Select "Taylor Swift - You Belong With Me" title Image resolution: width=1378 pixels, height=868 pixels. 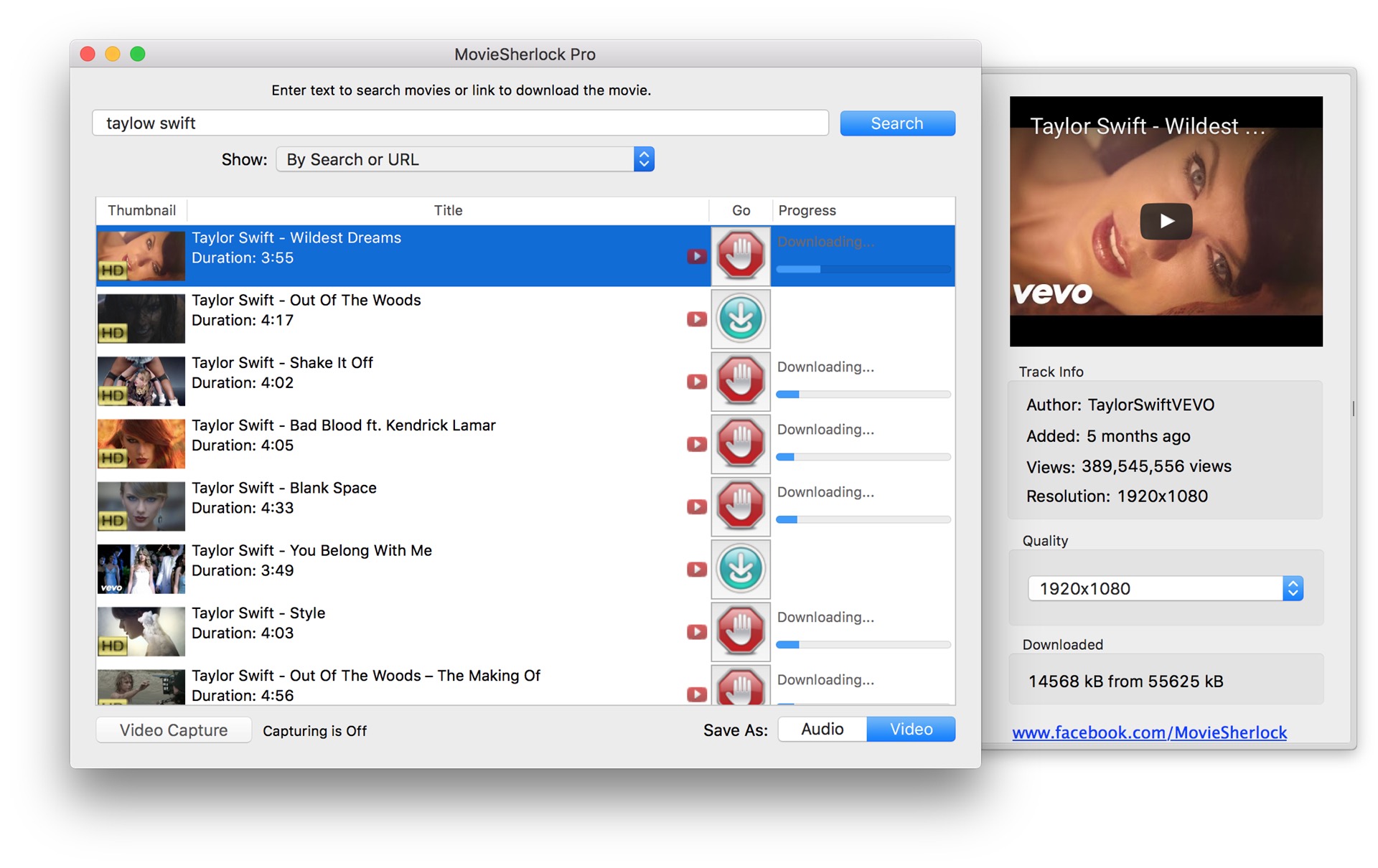click(311, 550)
